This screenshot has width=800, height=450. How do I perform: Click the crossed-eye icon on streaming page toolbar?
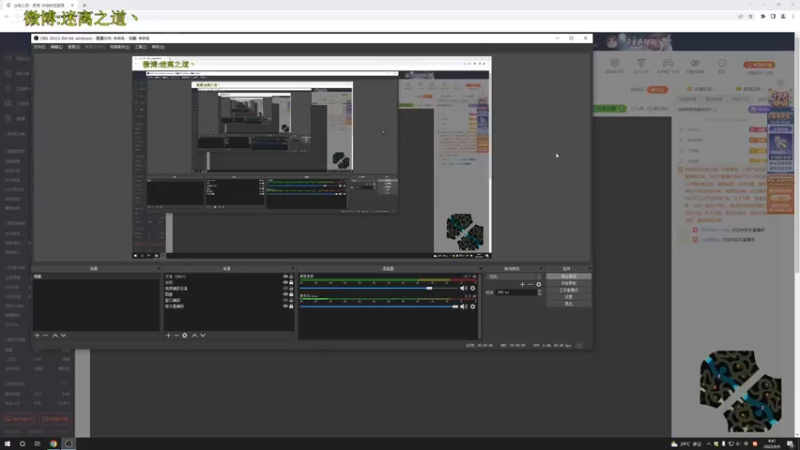coord(695,63)
